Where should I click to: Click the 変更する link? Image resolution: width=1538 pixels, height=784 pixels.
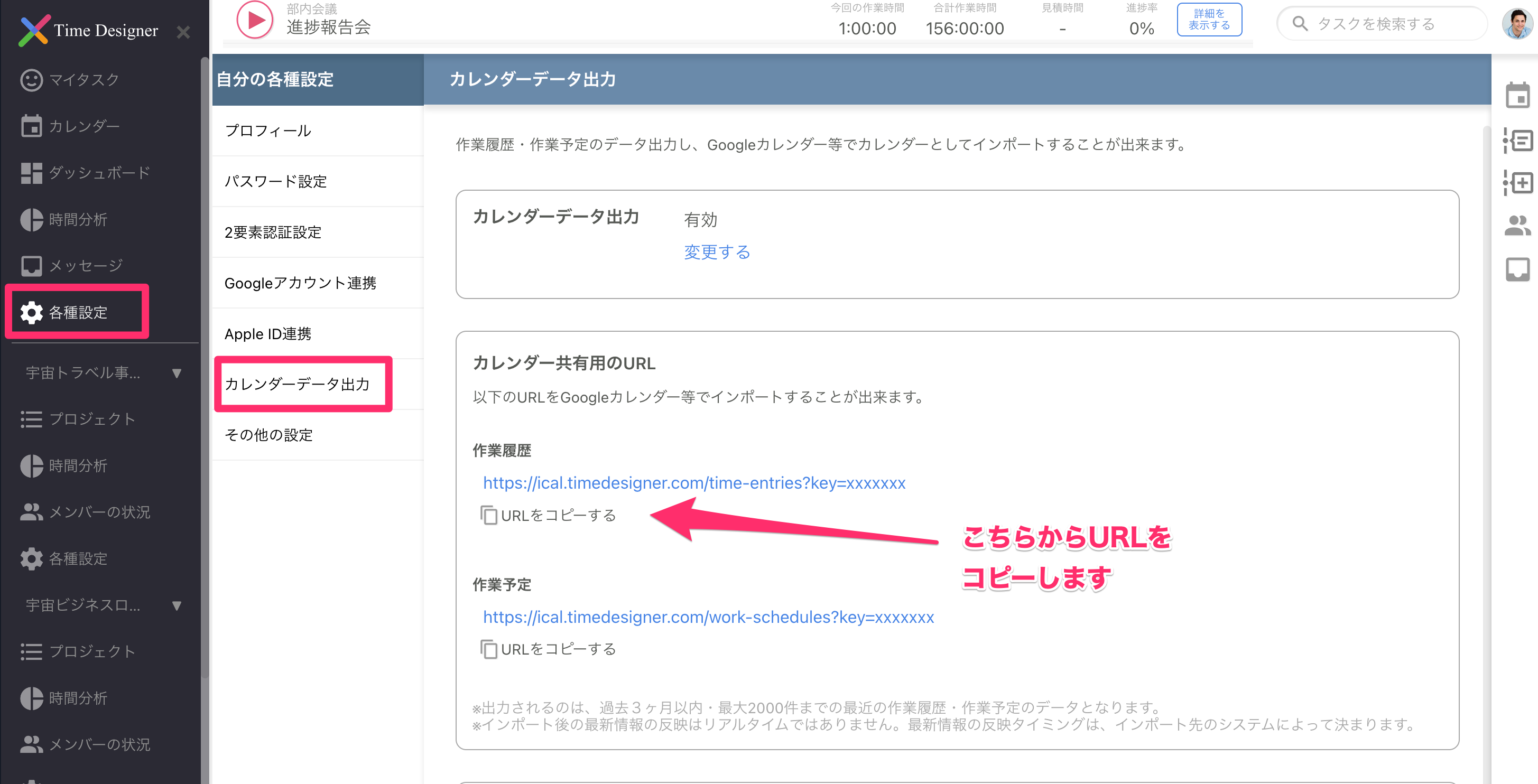717,252
